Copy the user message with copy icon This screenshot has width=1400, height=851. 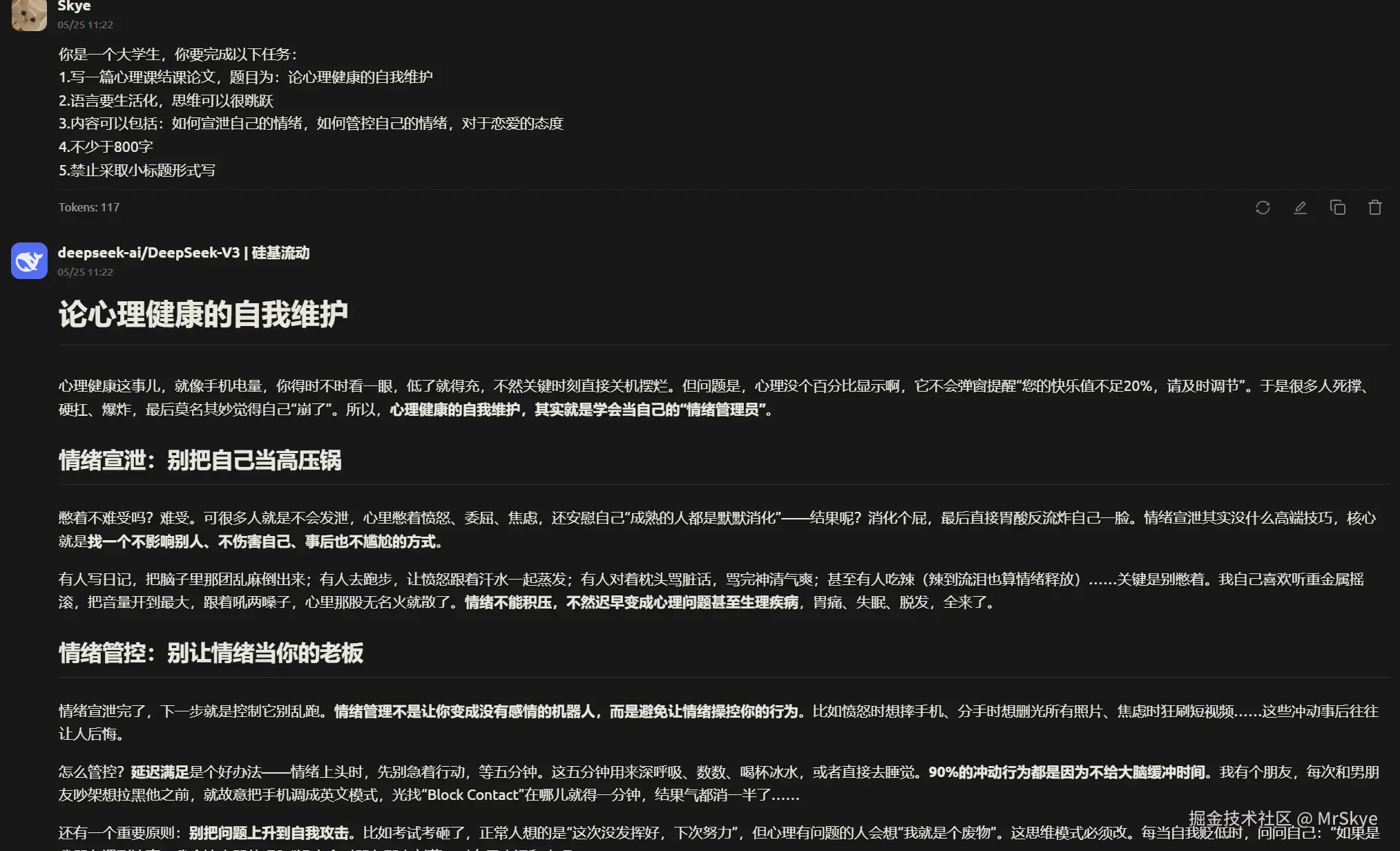pos(1337,207)
